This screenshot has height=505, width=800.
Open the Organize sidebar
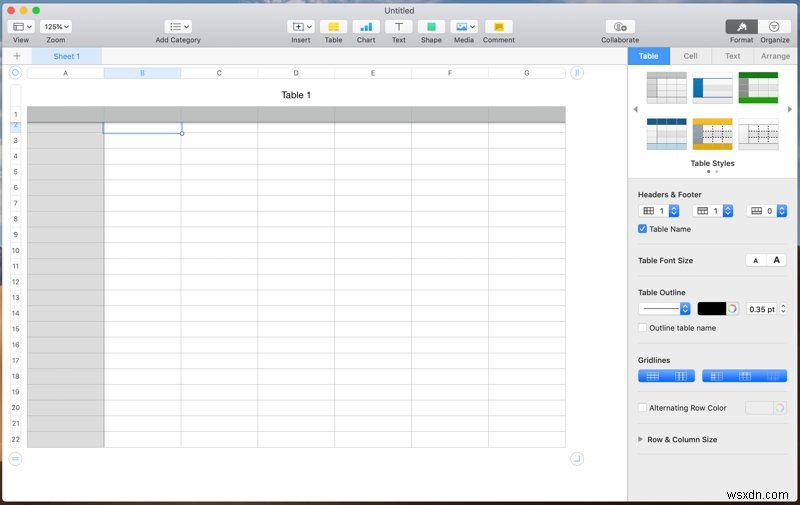[774, 27]
